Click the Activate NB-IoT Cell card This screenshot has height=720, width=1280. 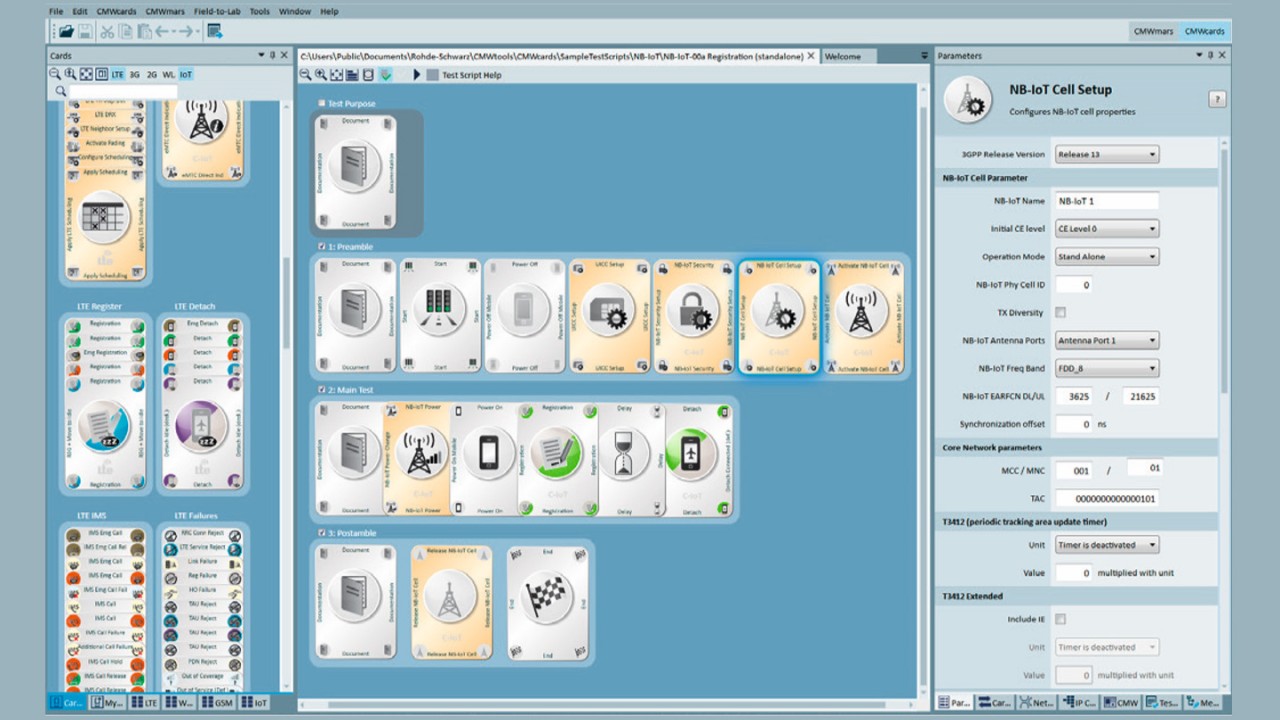861,316
